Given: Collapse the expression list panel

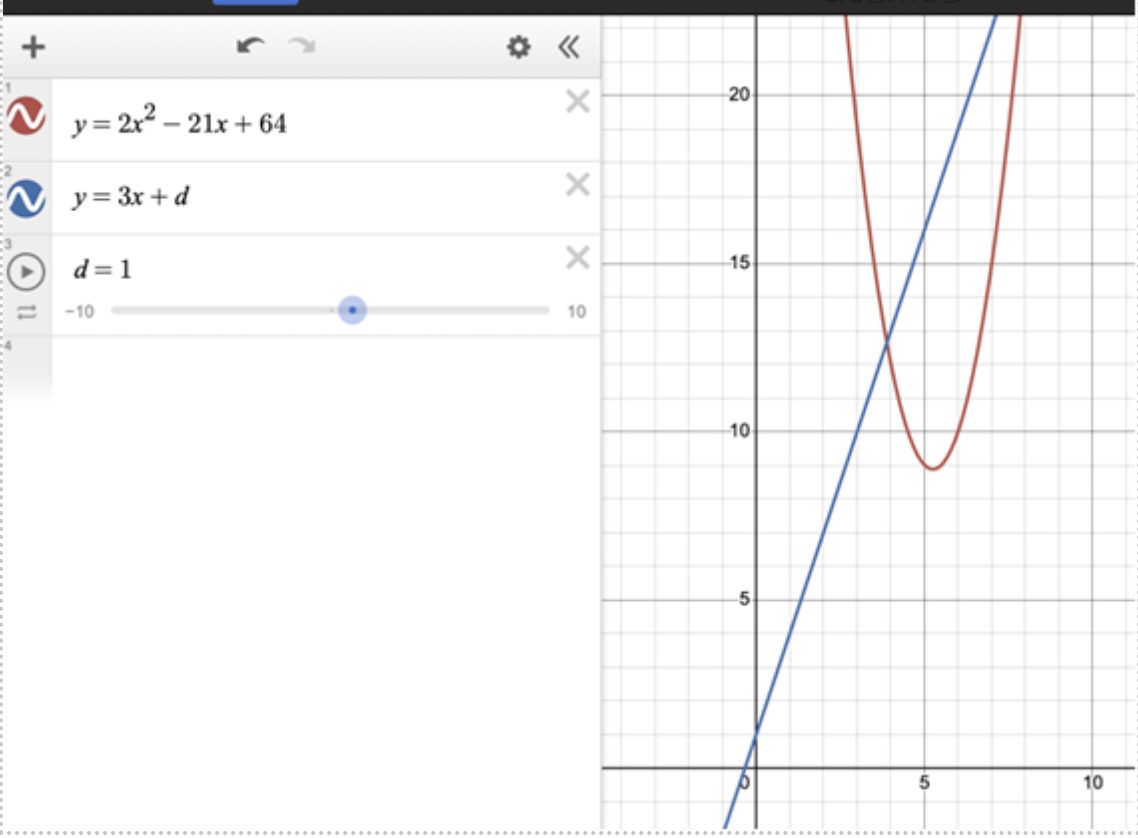Looking at the screenshot, I should click(569, 47).
